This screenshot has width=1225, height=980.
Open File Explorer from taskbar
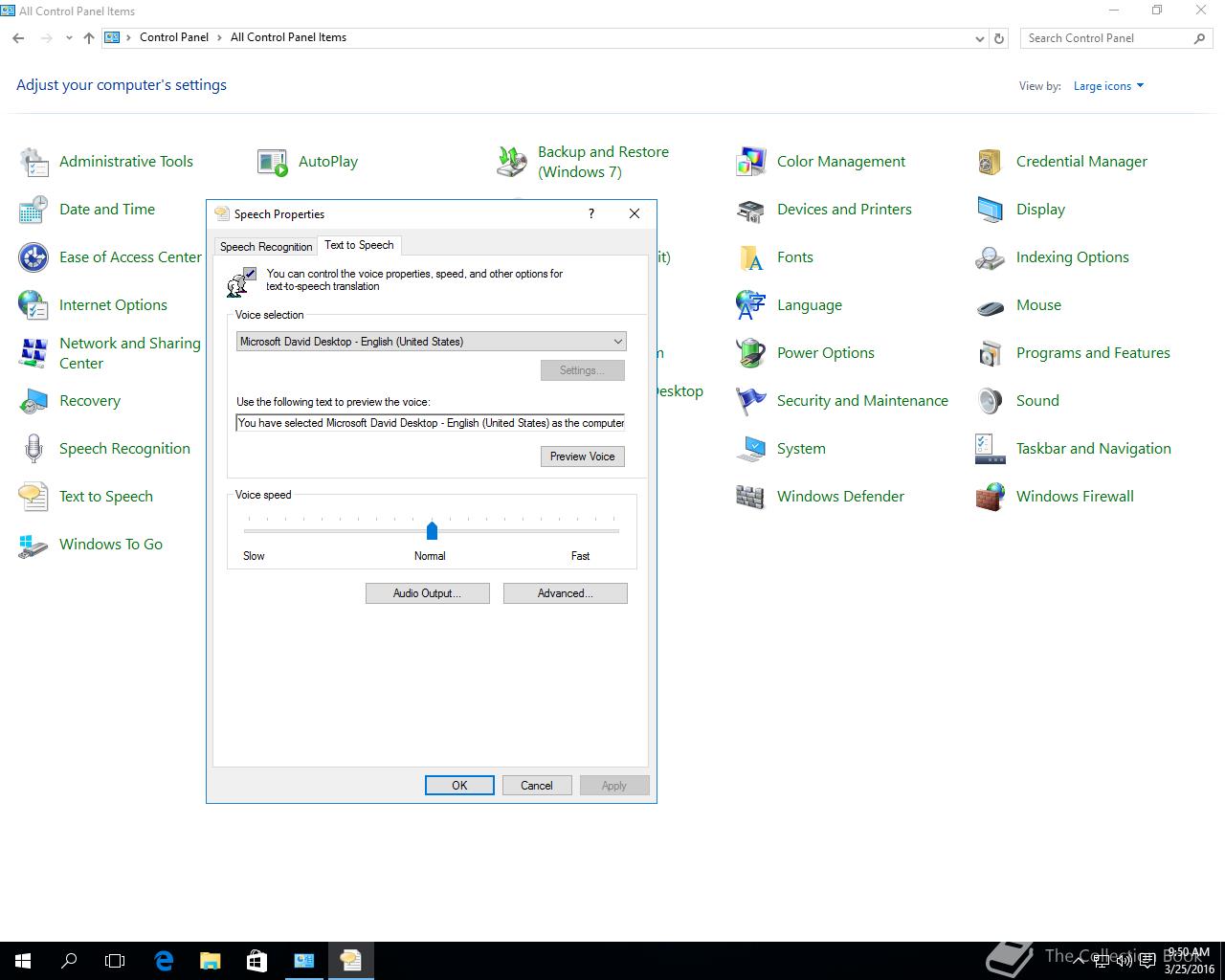pos(210,961)
